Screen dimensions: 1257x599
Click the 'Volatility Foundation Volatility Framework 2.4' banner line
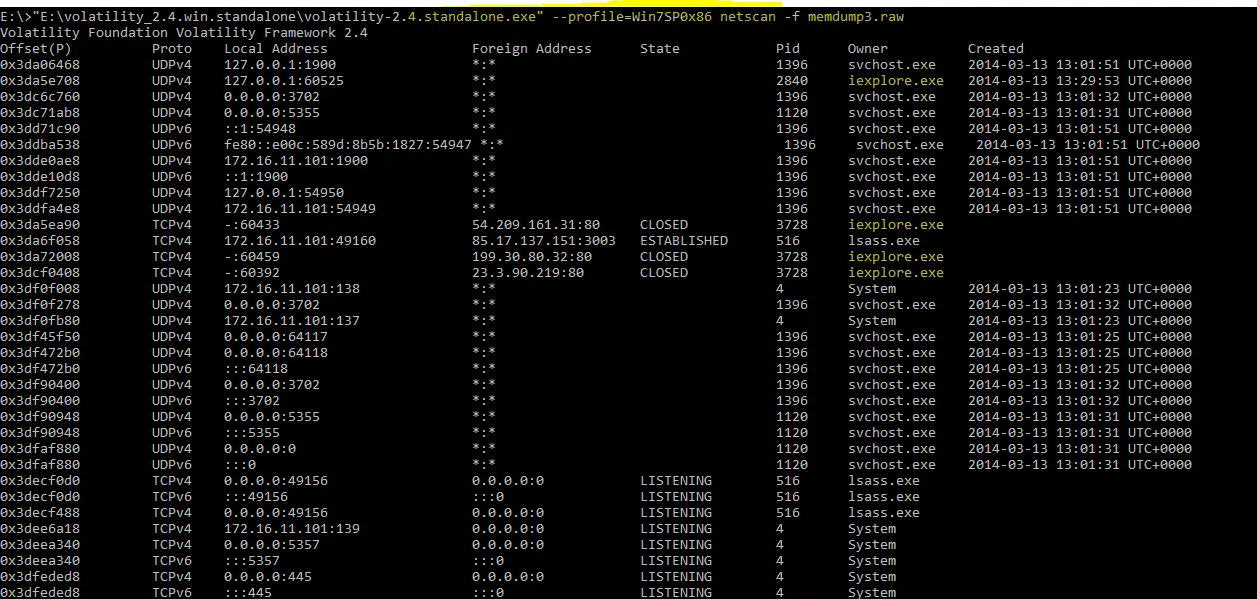(x=184, y=32)
